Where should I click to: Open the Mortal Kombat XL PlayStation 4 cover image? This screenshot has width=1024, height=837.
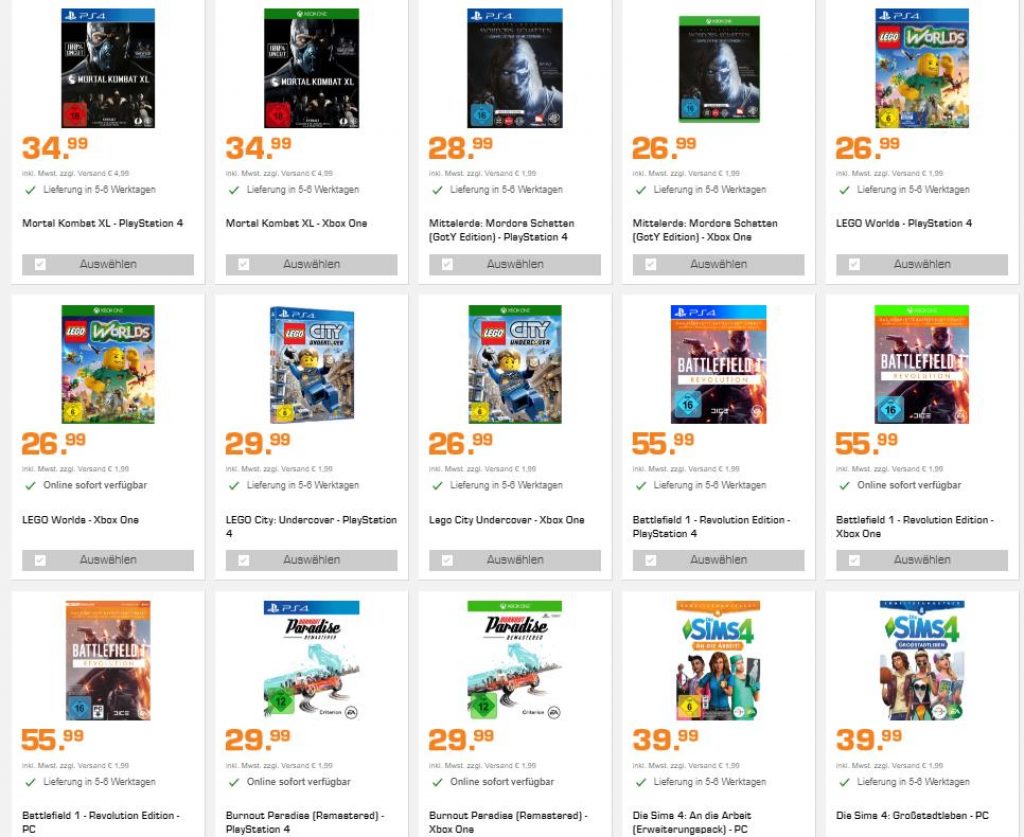[108, 68]
